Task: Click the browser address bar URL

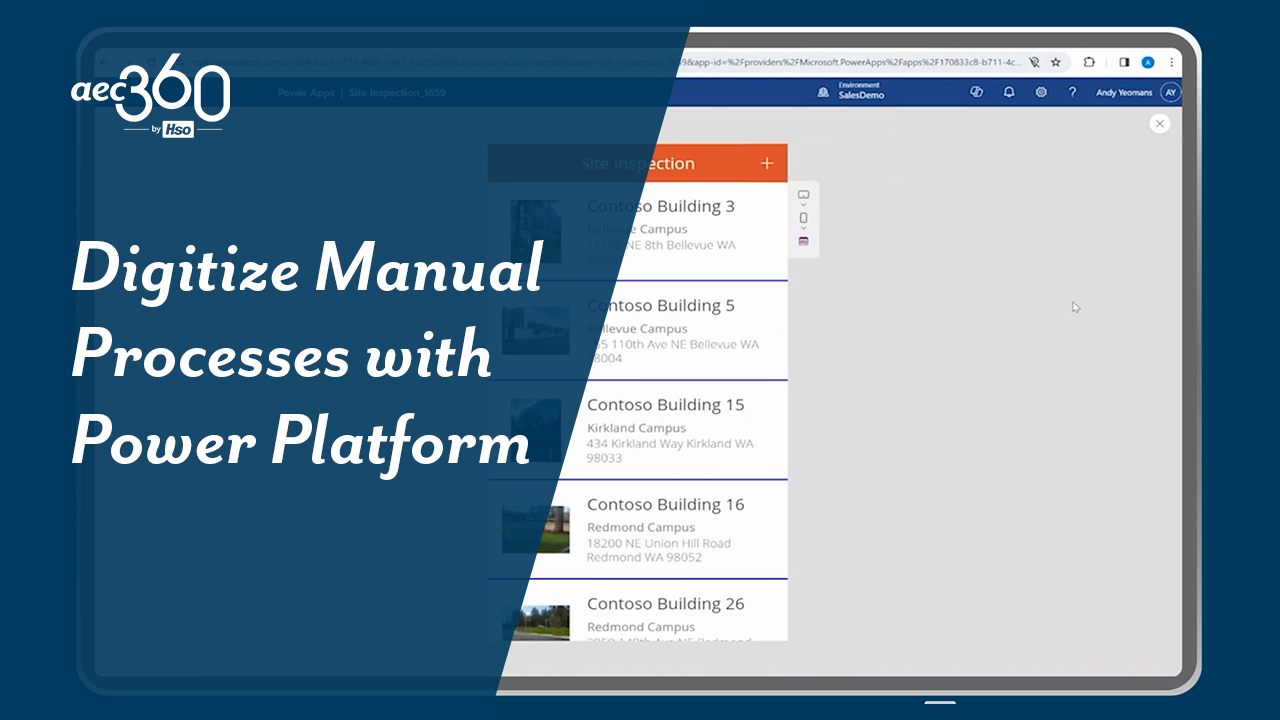Action: 850,62
